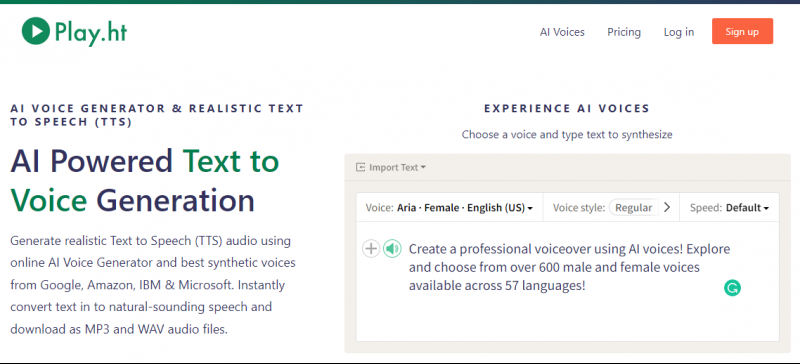This screenshot has height=364, width=800.
Task: Click the right arrow beside voice styles
Action: click(x=667, y=208)
